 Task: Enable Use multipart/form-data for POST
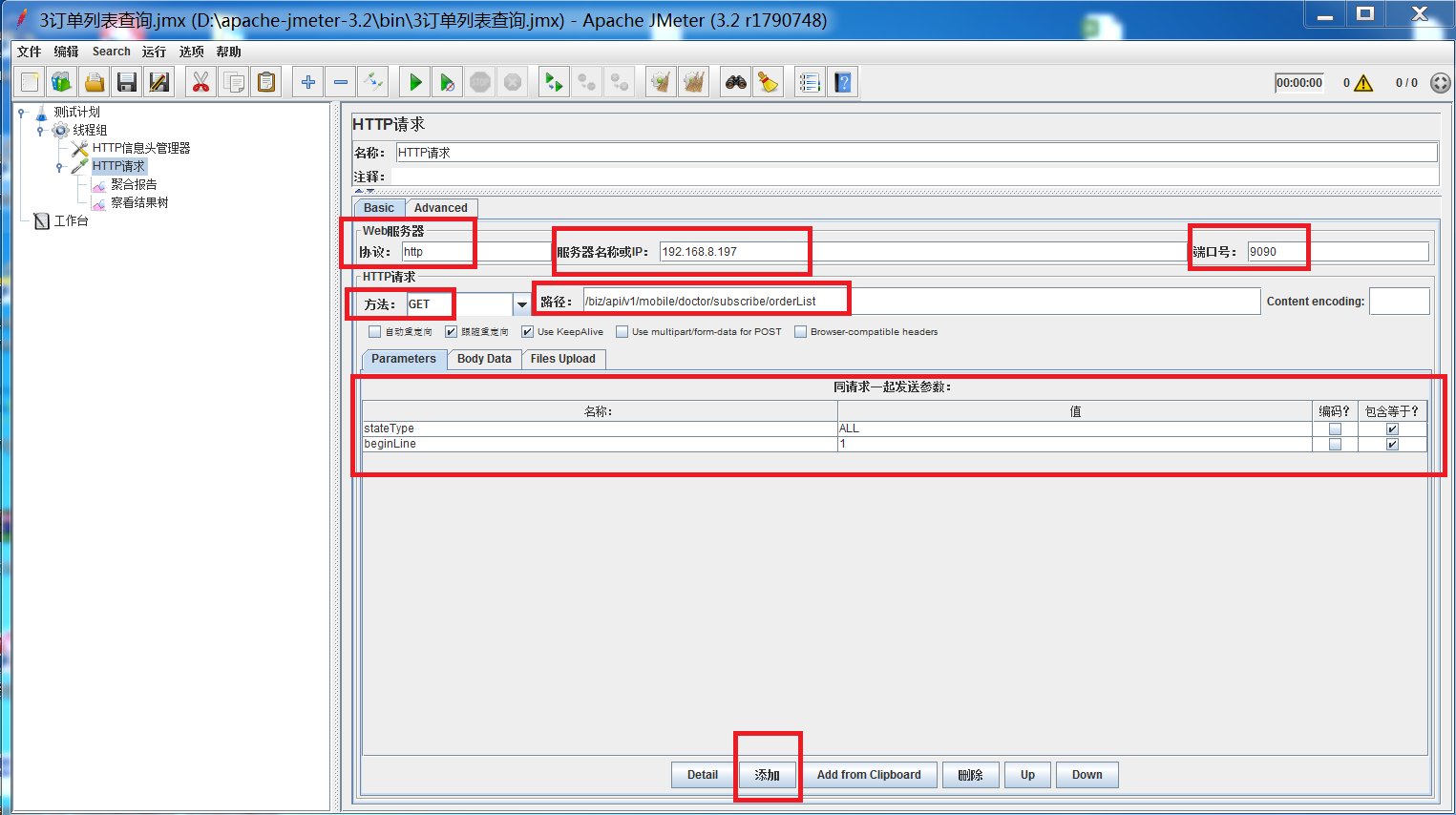pos(622,332)
